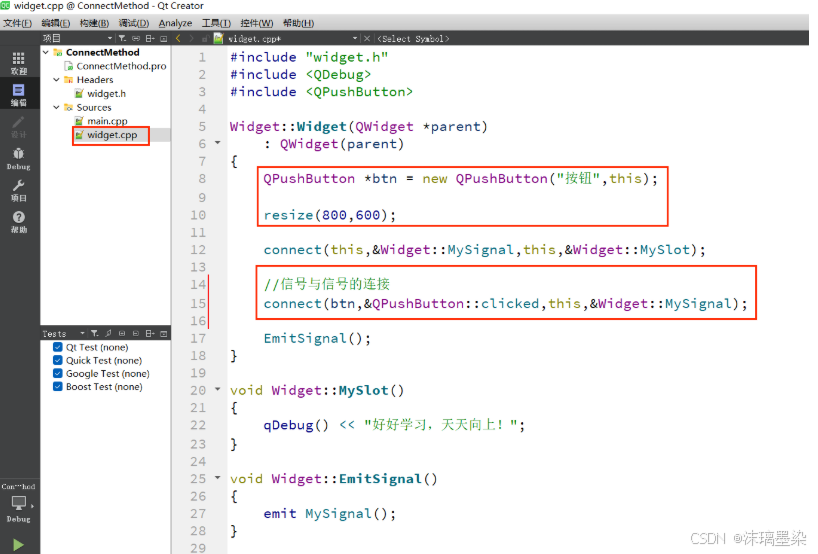Close the Tests side panel

click(x=163, y=333)
